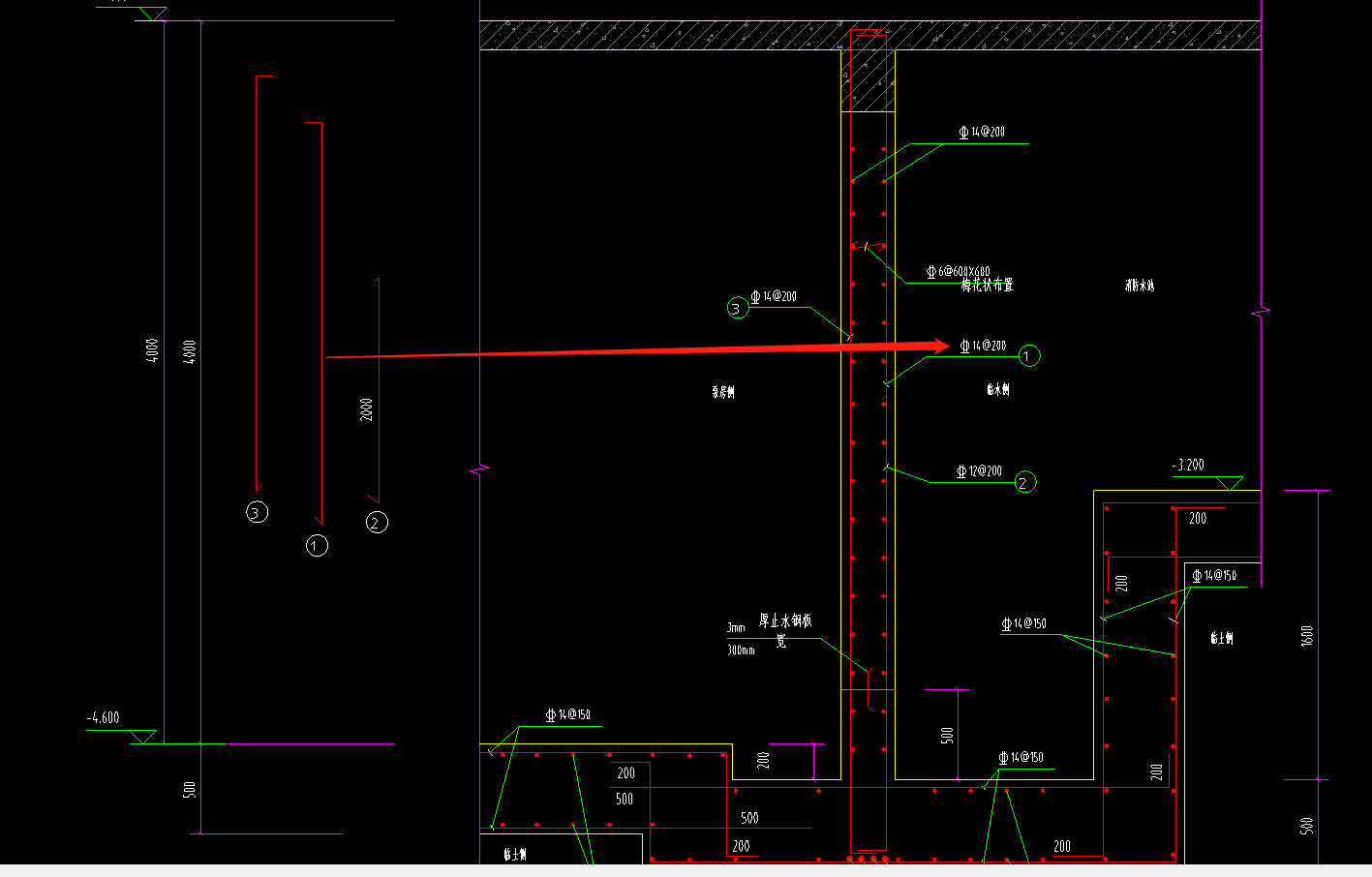Select Φ14@150 label above the 1600-side 临土侧 text
Image resolution: width=1372 pixels, height=877 pixels.
1214,575
